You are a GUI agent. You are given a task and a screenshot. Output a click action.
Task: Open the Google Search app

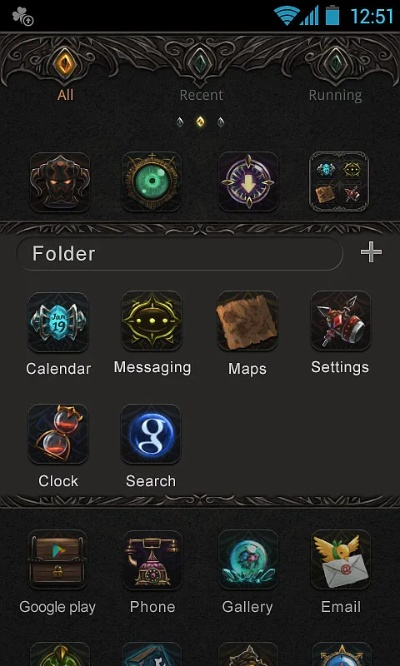[151, 434]
